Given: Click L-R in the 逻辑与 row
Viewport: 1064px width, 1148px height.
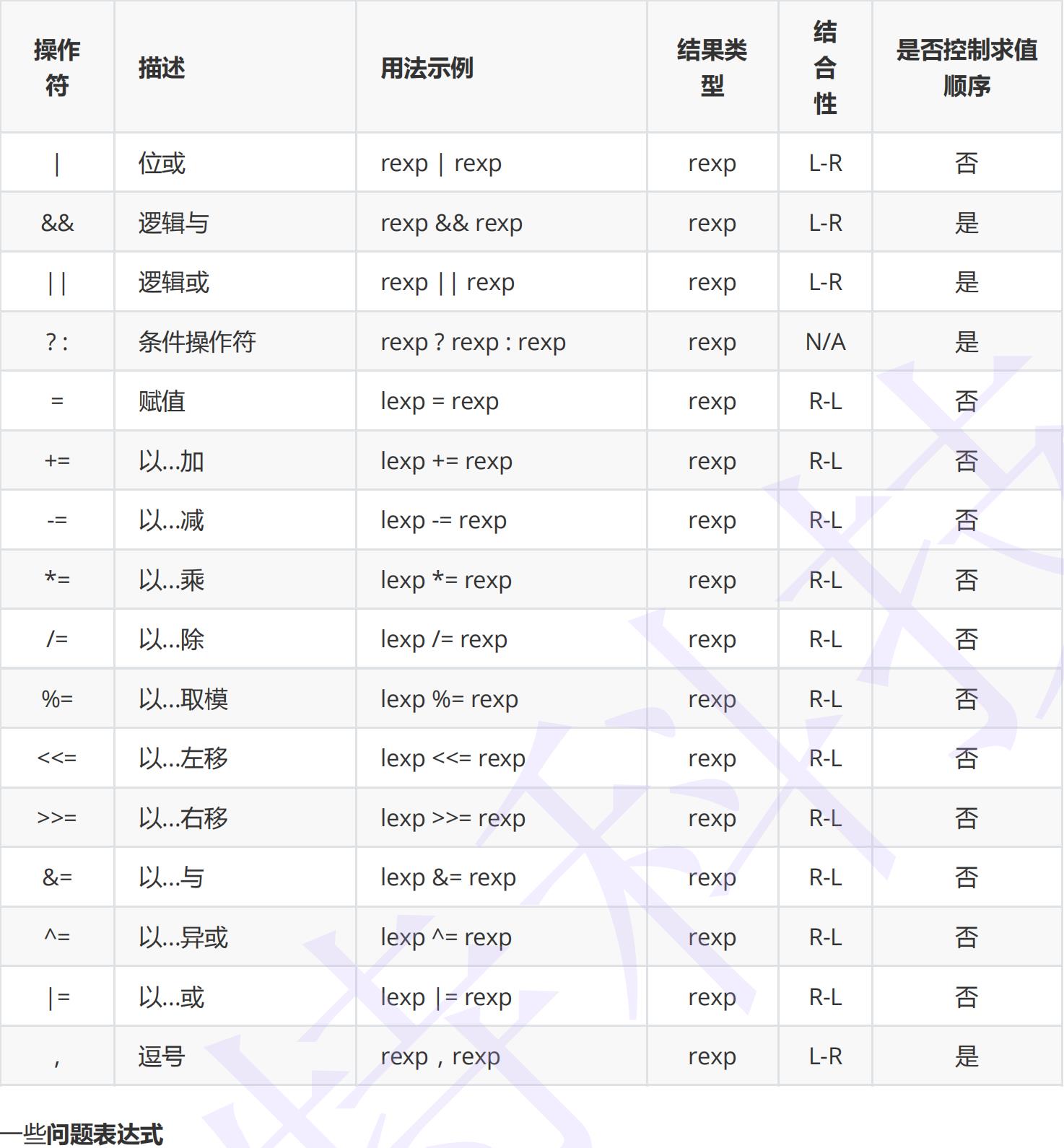Looking at the screenshot, I should point(825,223).
